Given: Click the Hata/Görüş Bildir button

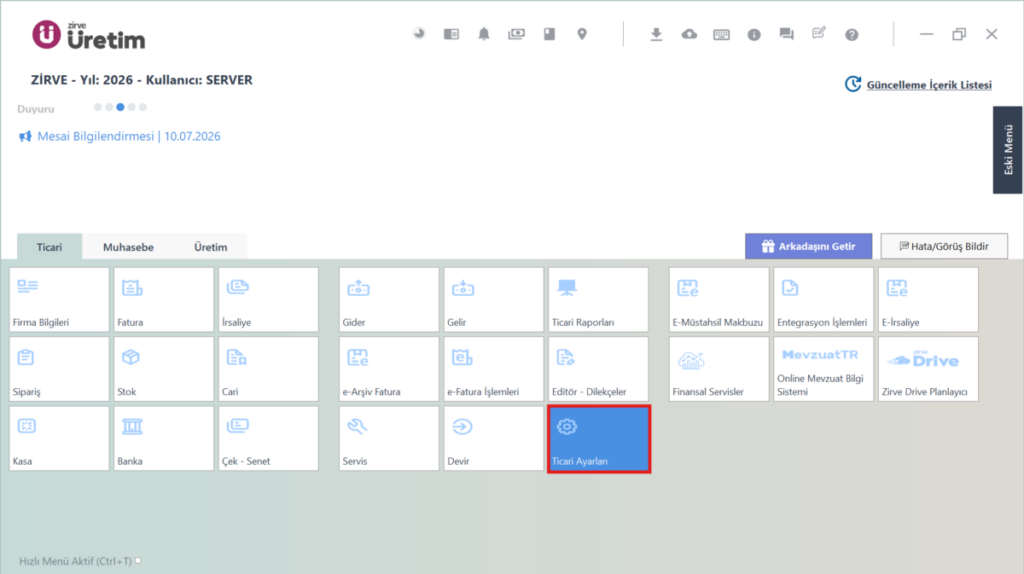Looking at the screenshot, I should point(944,246).
